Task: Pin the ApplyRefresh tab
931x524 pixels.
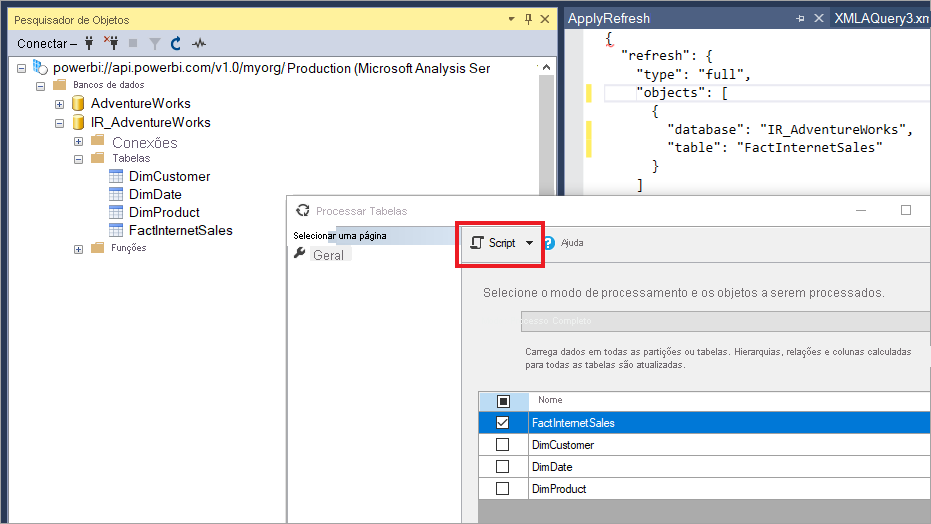Action: (800, 18)
